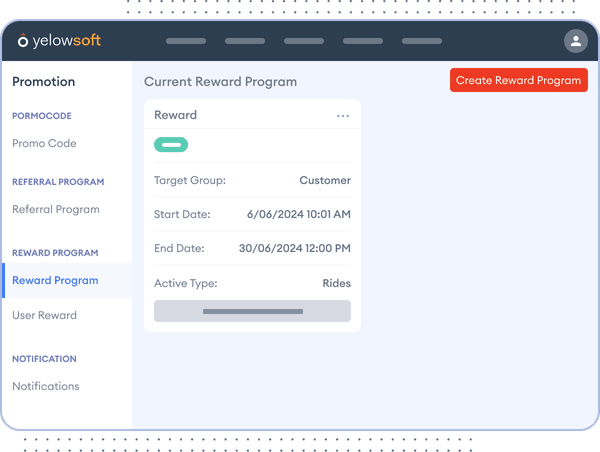Click the yelowsoft logo in header
Viewport: 600px width, 452px height.
59,41
